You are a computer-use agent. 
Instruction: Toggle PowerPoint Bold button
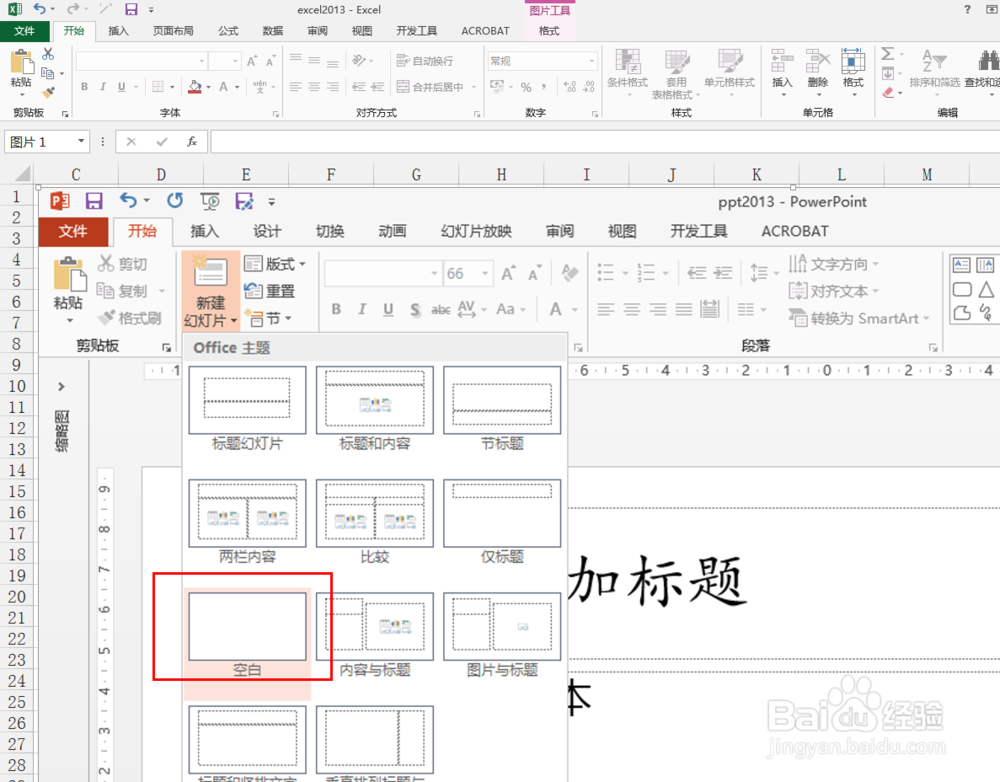(x=336, y=309)
